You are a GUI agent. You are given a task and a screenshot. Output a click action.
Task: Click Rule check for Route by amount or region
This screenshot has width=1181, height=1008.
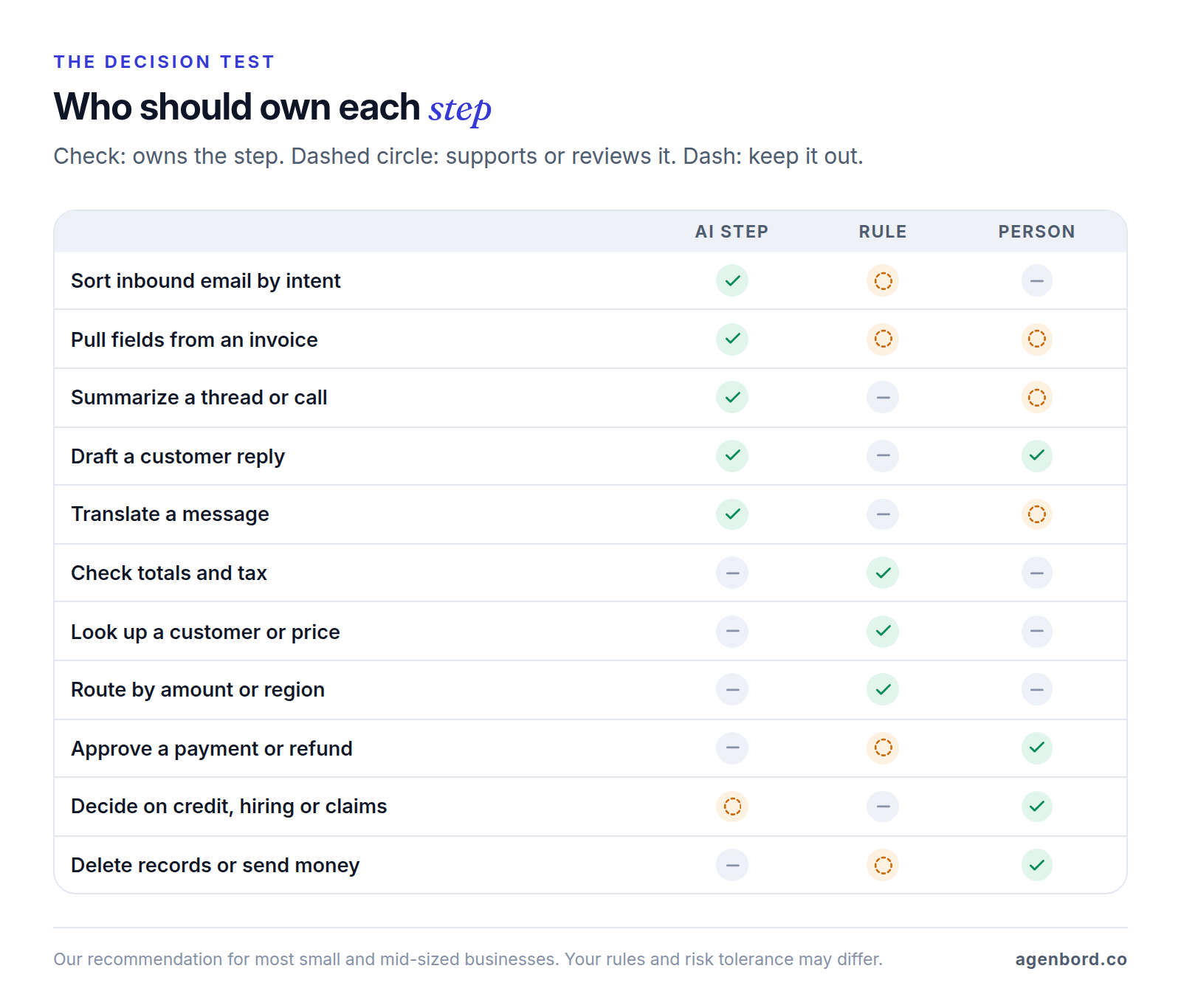point(883,689)
